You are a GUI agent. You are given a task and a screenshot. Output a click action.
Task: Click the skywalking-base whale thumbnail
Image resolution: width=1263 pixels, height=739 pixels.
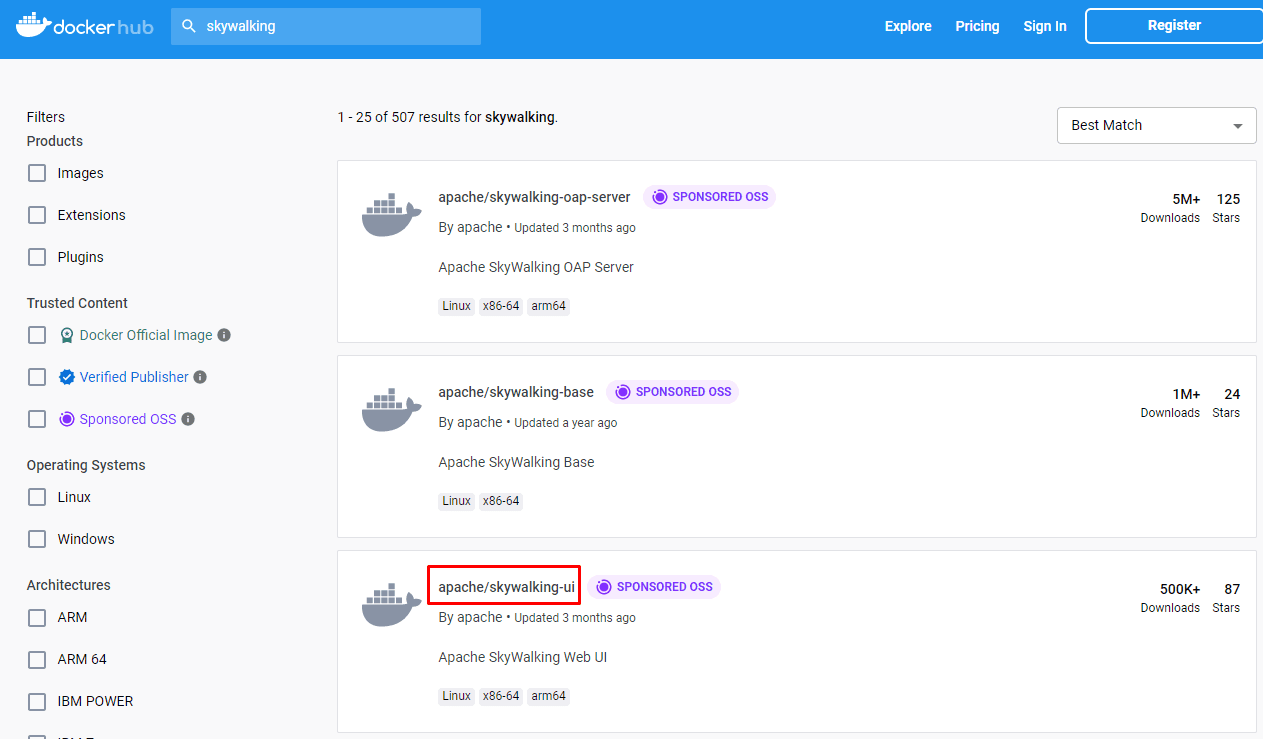click(x=392, y=411)
